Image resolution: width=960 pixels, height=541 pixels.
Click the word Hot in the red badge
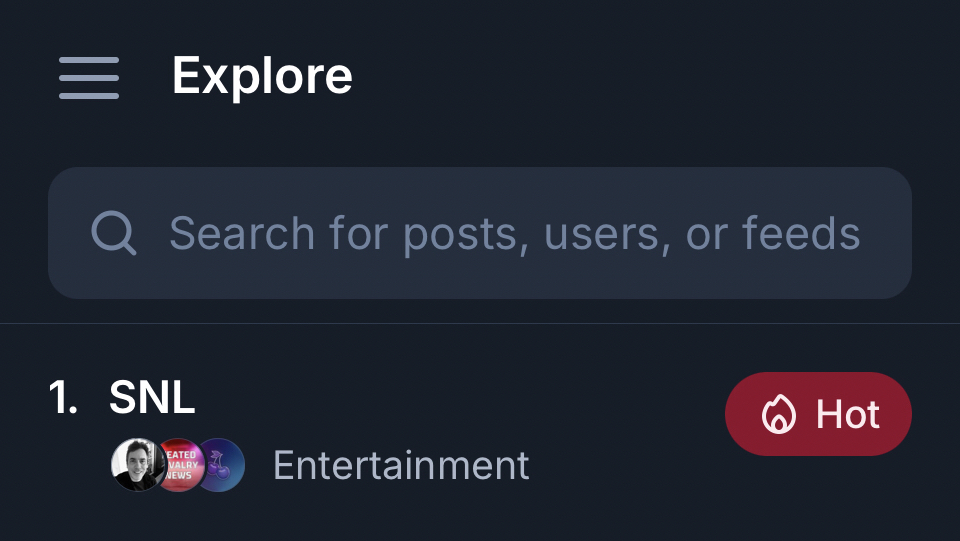point(848,414)
